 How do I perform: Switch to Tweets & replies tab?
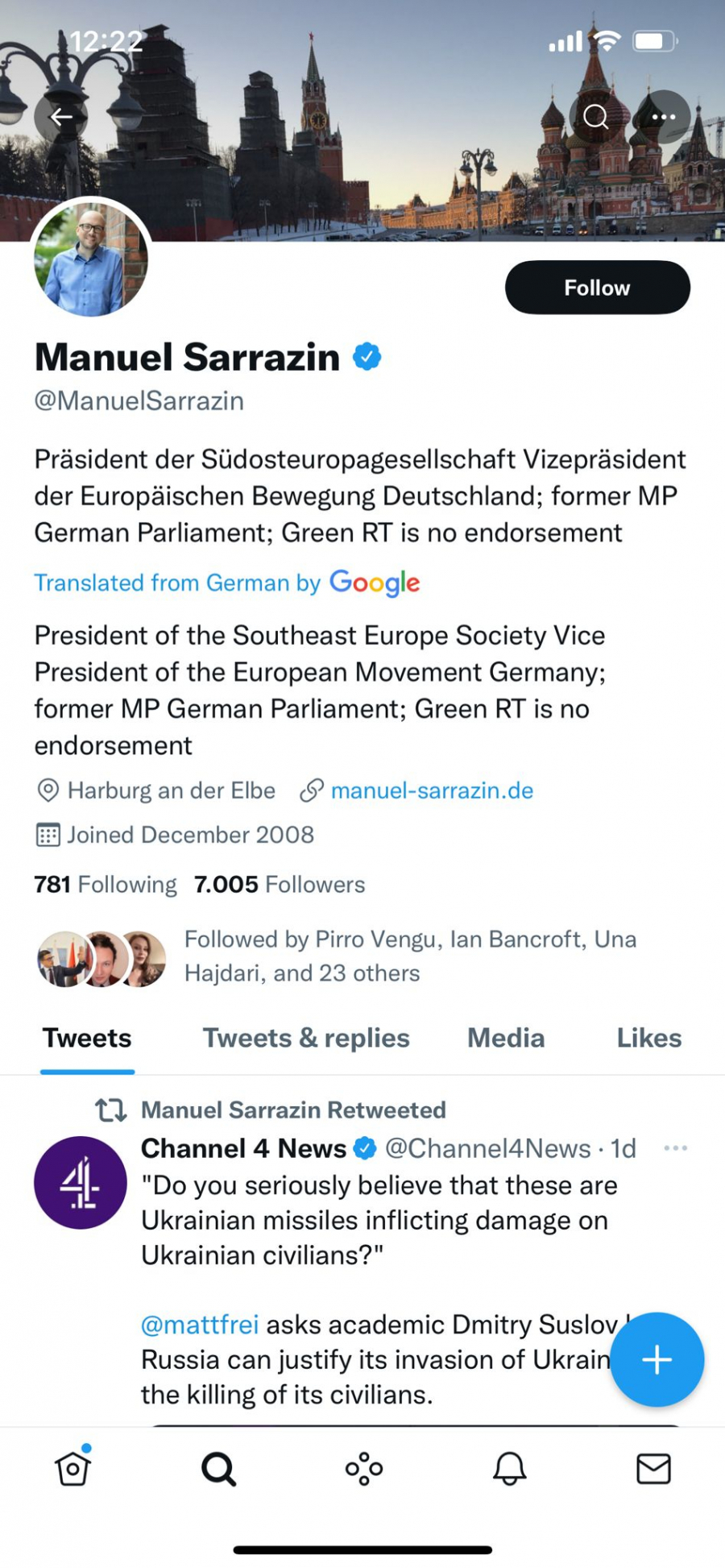pos(306,1038)
